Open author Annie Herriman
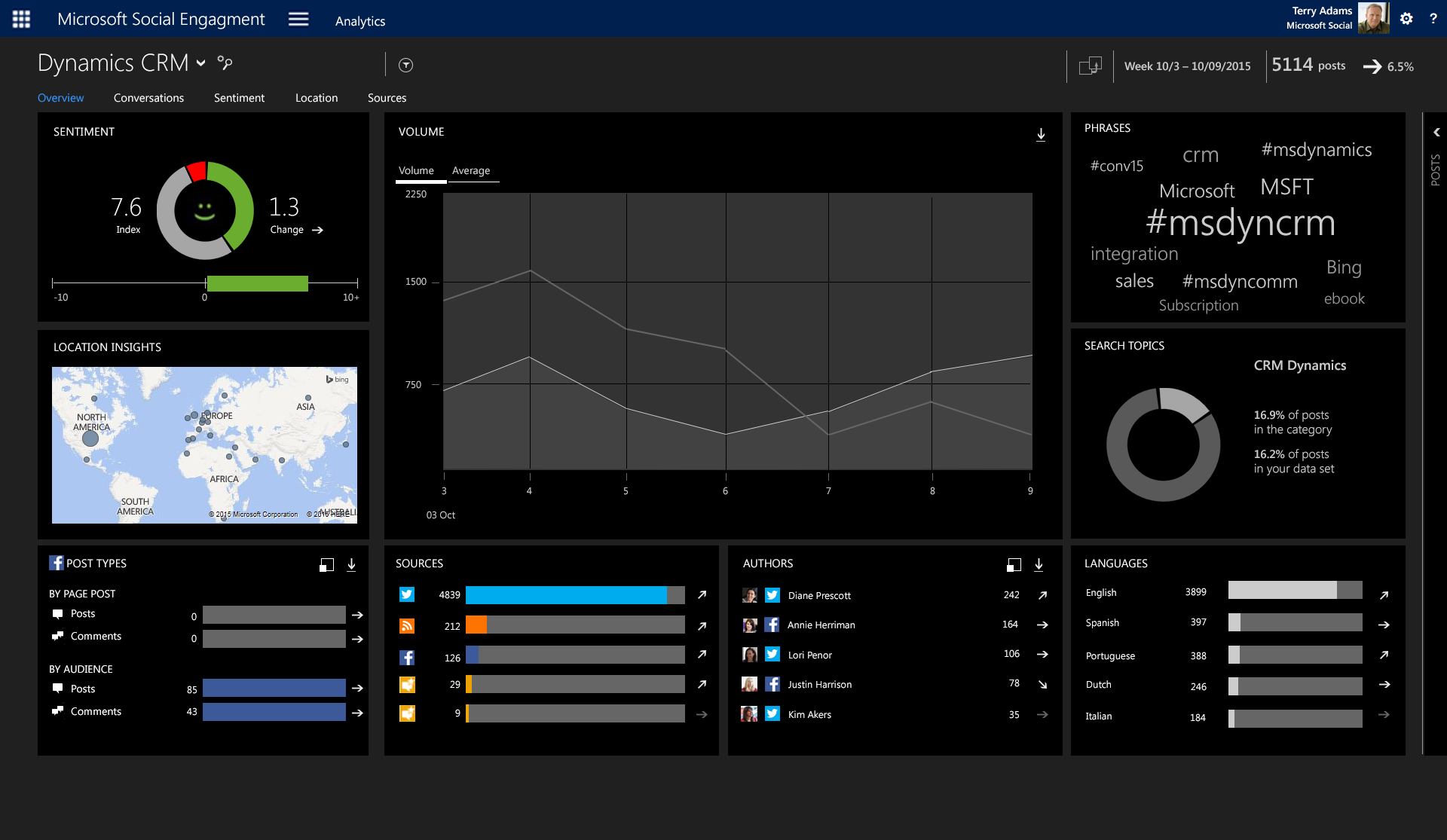Viewport: 1447px width, 840px height. tap(821, 625)
